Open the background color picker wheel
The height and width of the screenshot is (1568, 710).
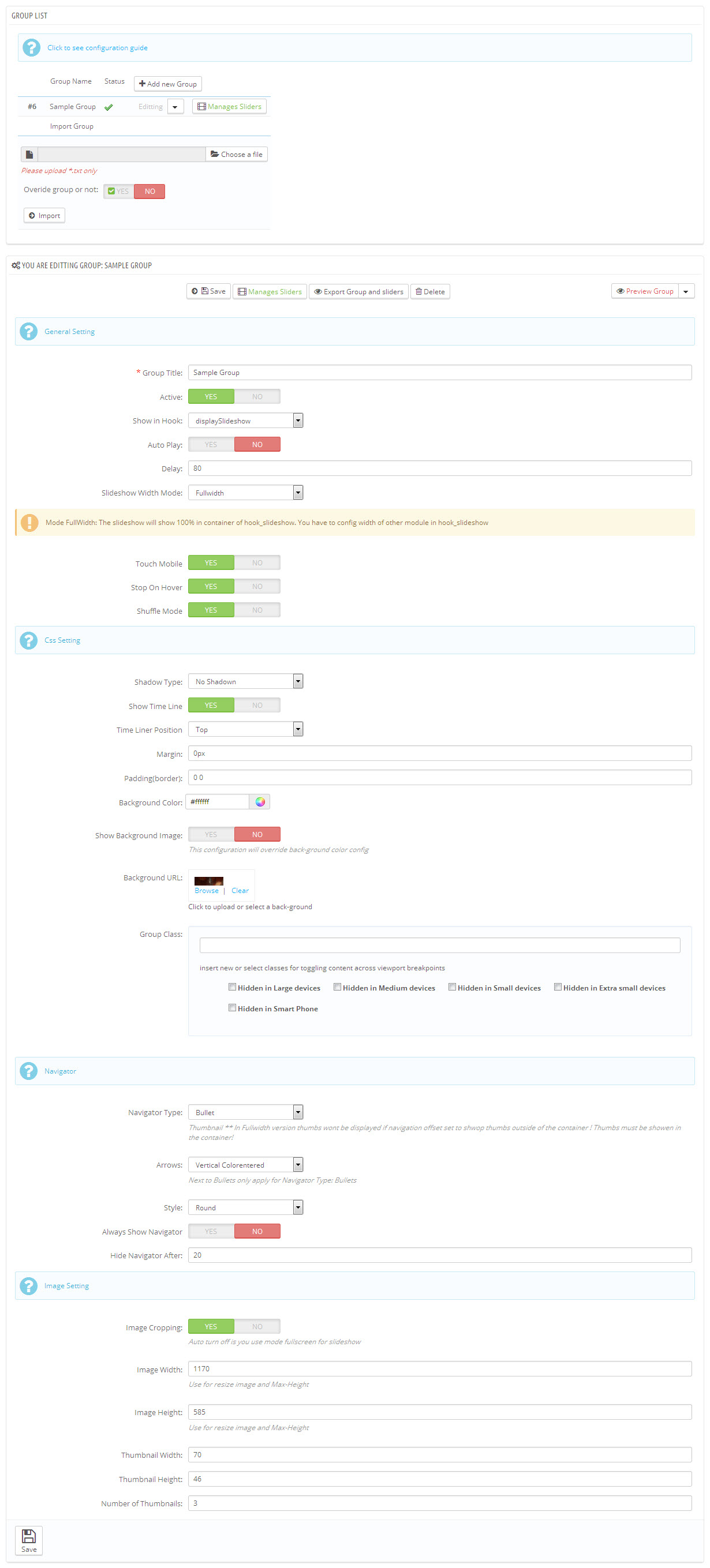point(260,802)
